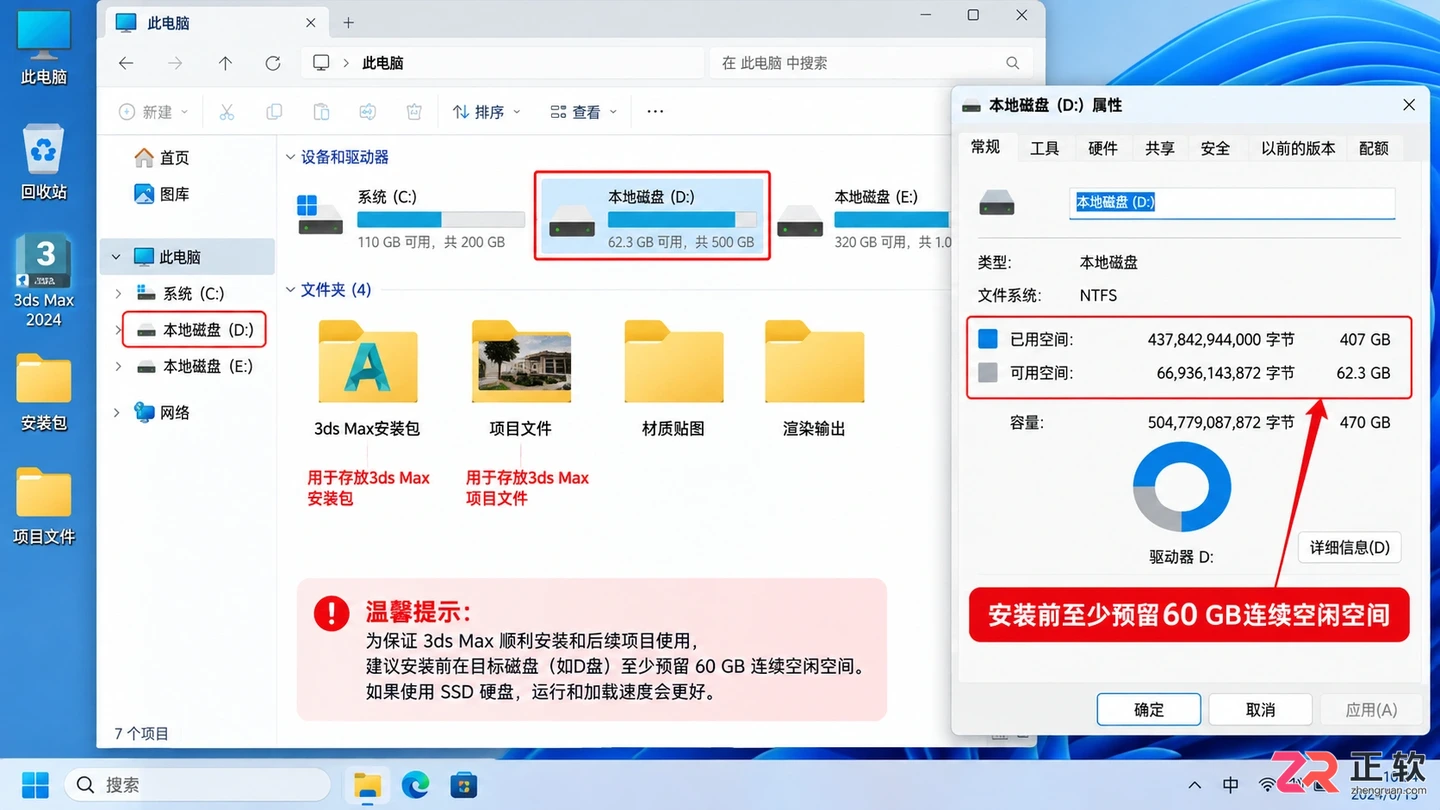
Task: Open the 项目文件 folder with house thumbnail
Action: pos(521,378)
